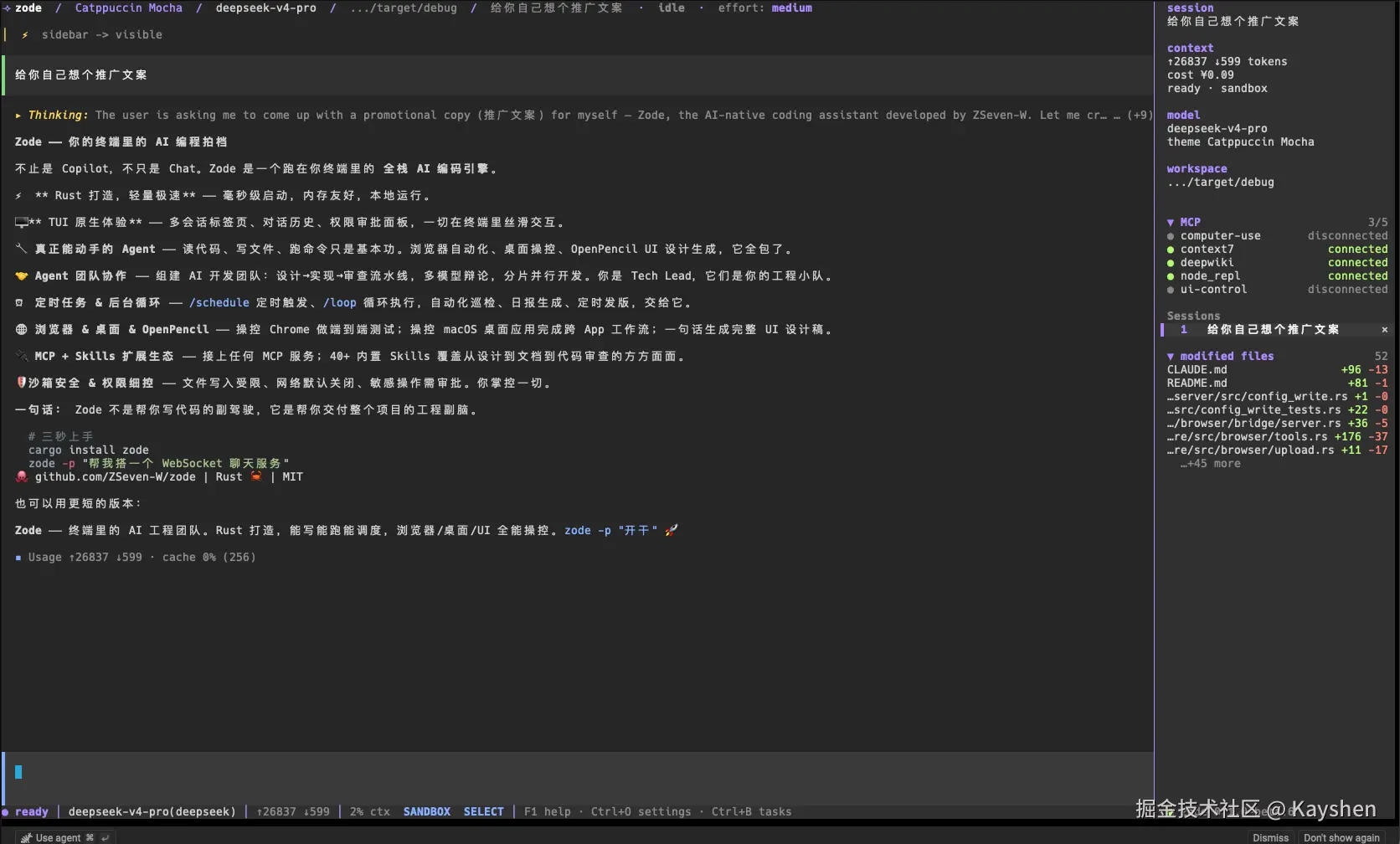Click 'Dismiss' in the bottom bar

[1270, 838]
